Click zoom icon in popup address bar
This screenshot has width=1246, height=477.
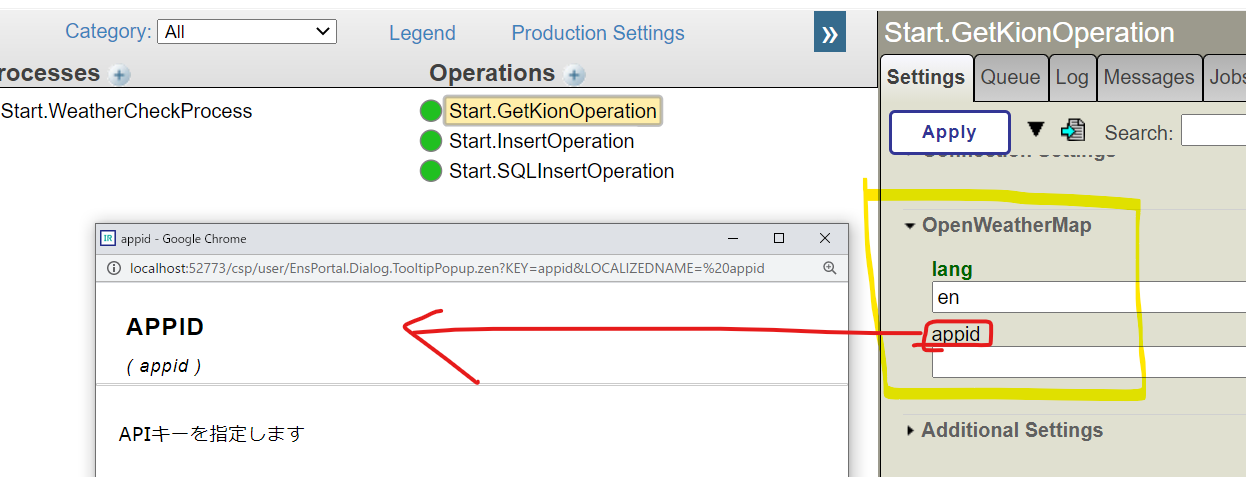coord(829,268)
